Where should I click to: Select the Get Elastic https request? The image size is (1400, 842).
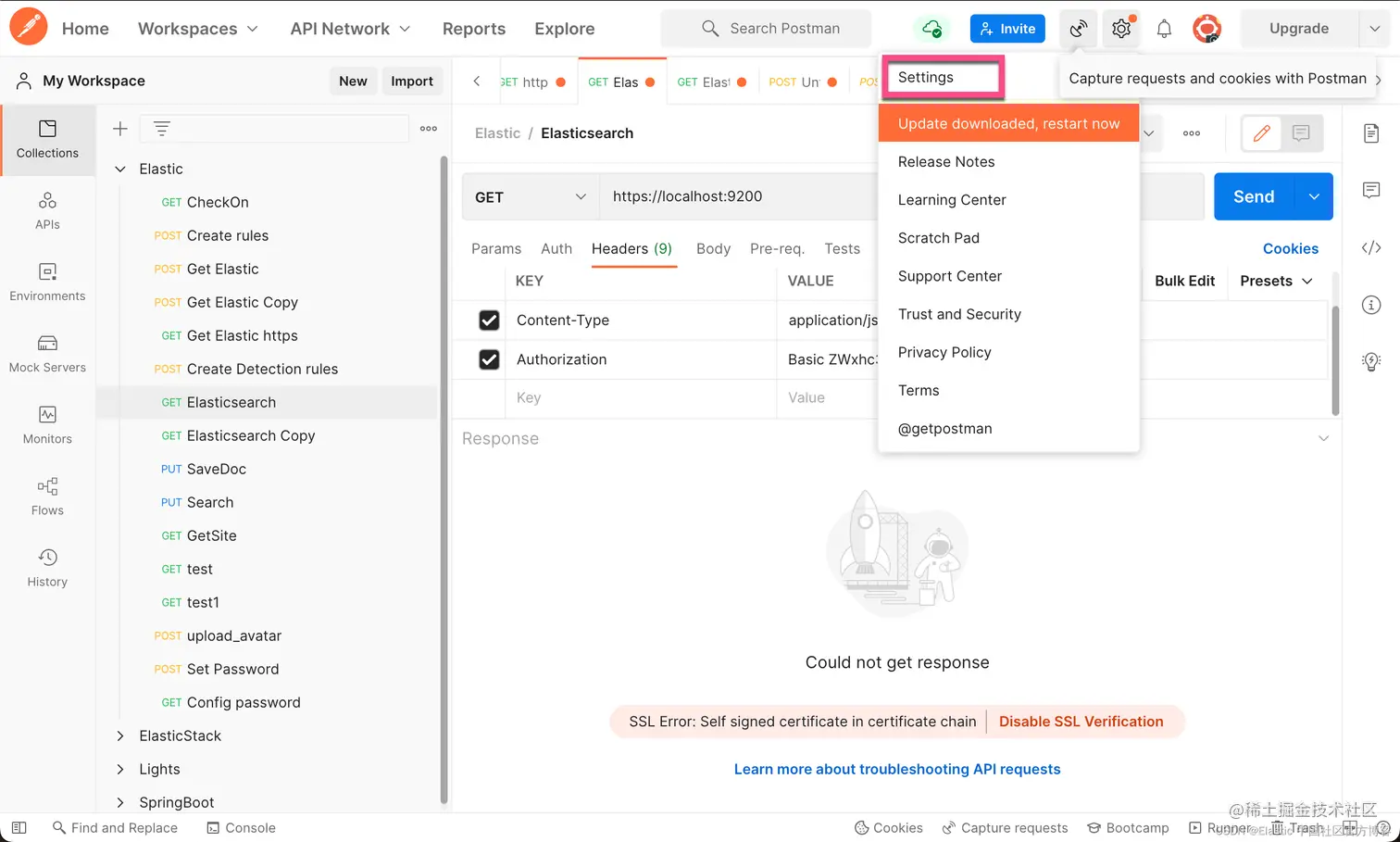pyautogui.click(x=242, y=335)
